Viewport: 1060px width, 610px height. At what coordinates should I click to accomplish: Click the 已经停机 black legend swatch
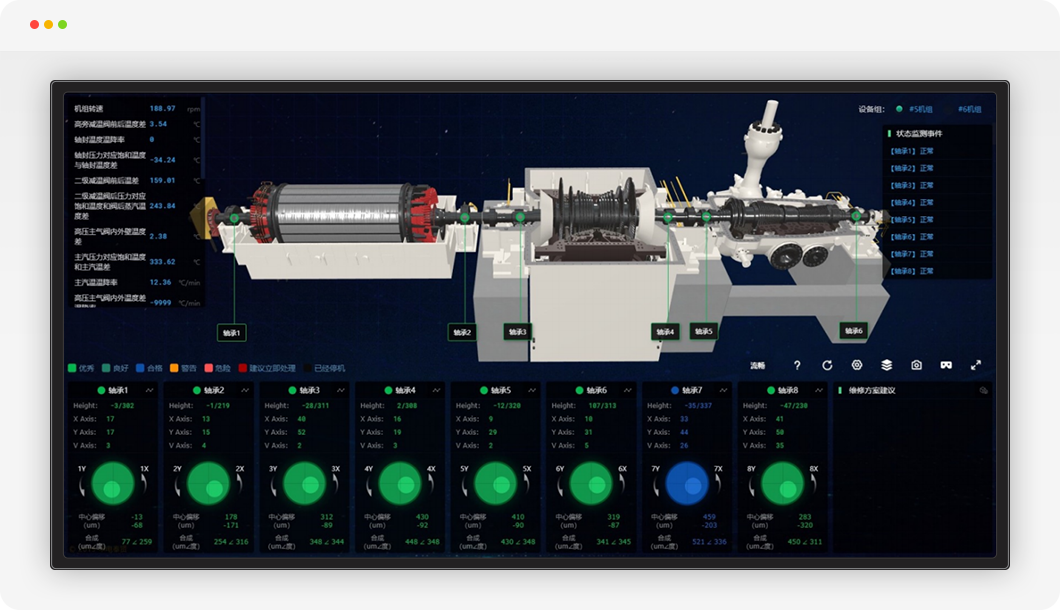pyautogui.click(x=308, y=368)
